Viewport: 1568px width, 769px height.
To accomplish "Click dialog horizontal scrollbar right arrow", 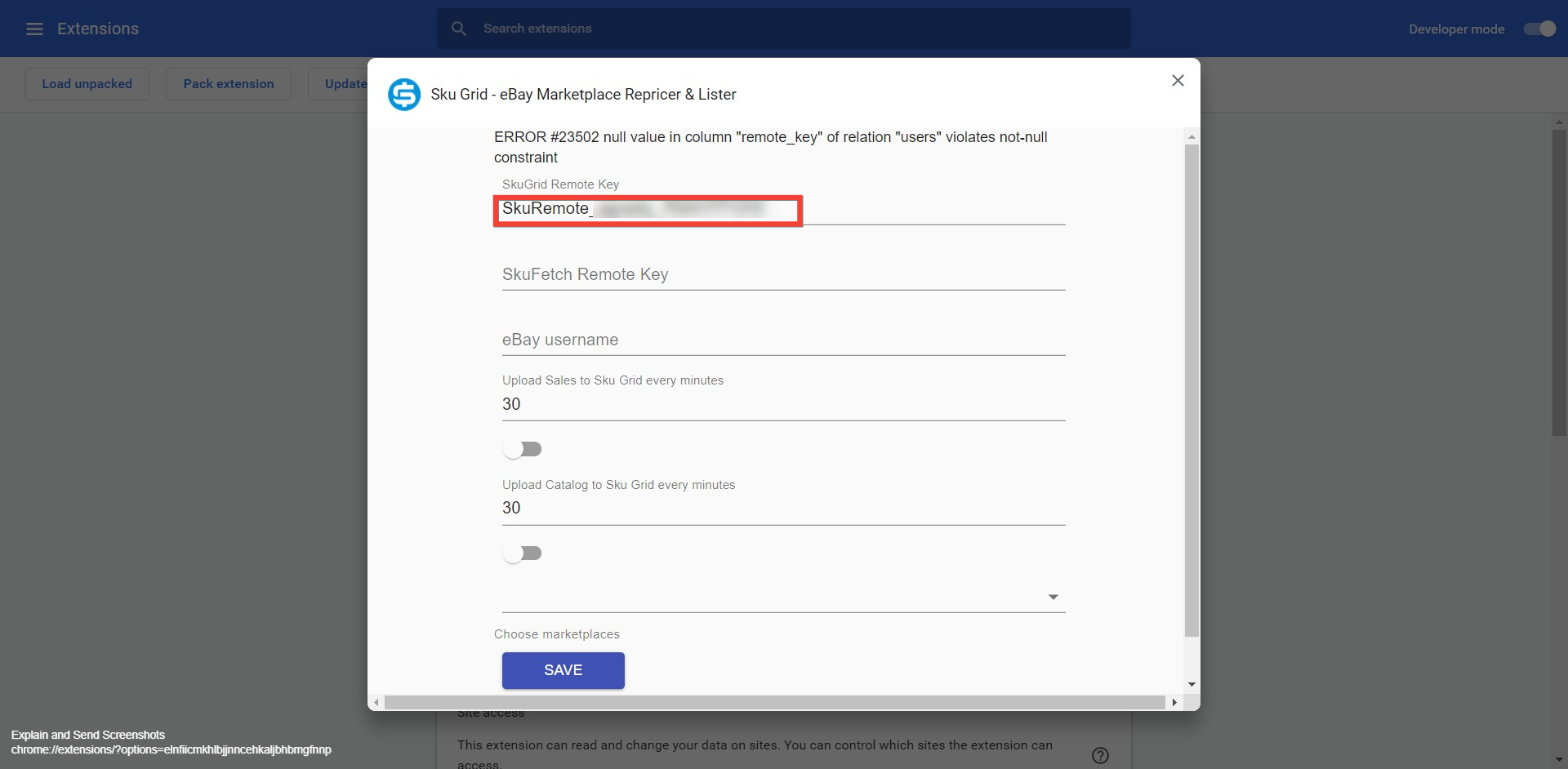I will click(x=1174, y=703).
